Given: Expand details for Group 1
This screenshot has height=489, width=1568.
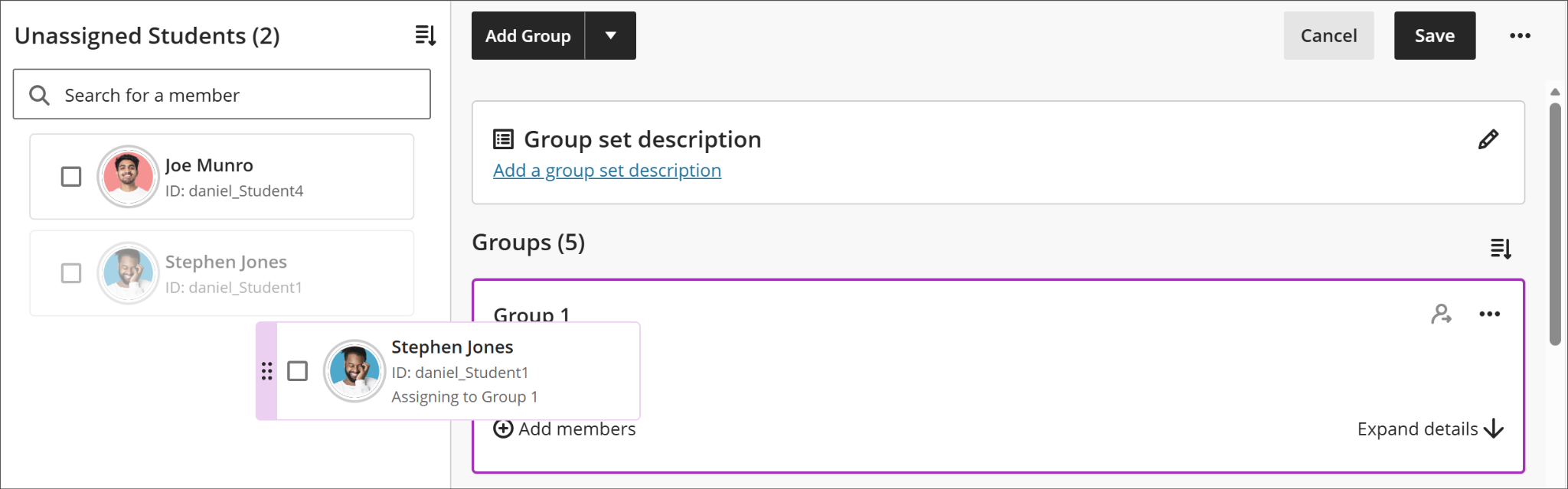Looking at the screenshot, I should tap(1430, 429).
